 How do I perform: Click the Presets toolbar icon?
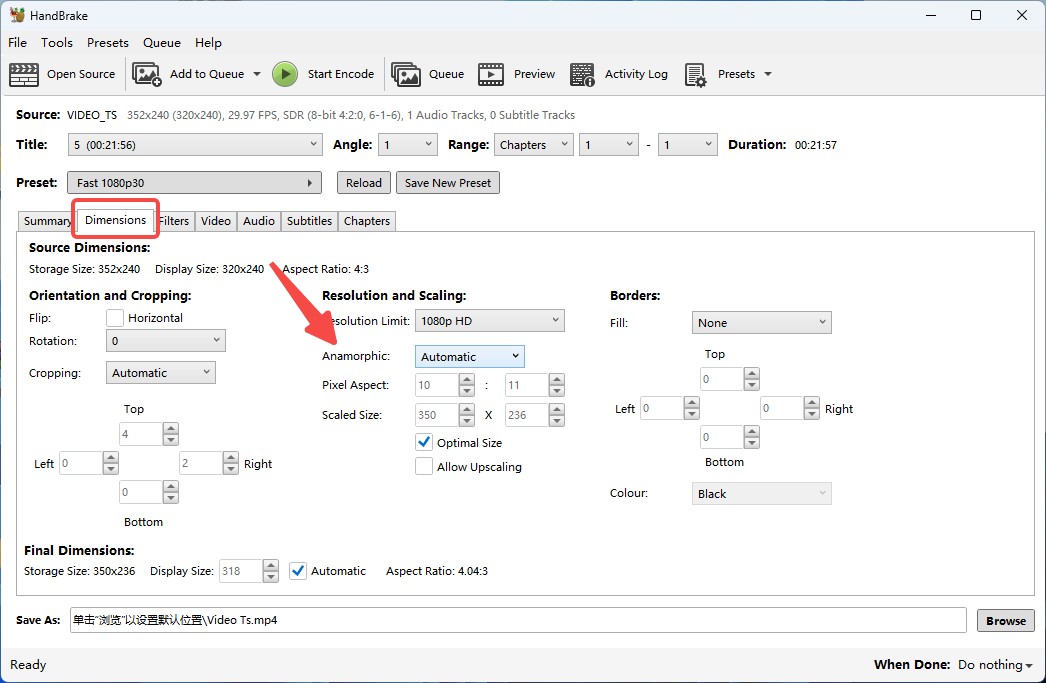[x=696, y=74]
